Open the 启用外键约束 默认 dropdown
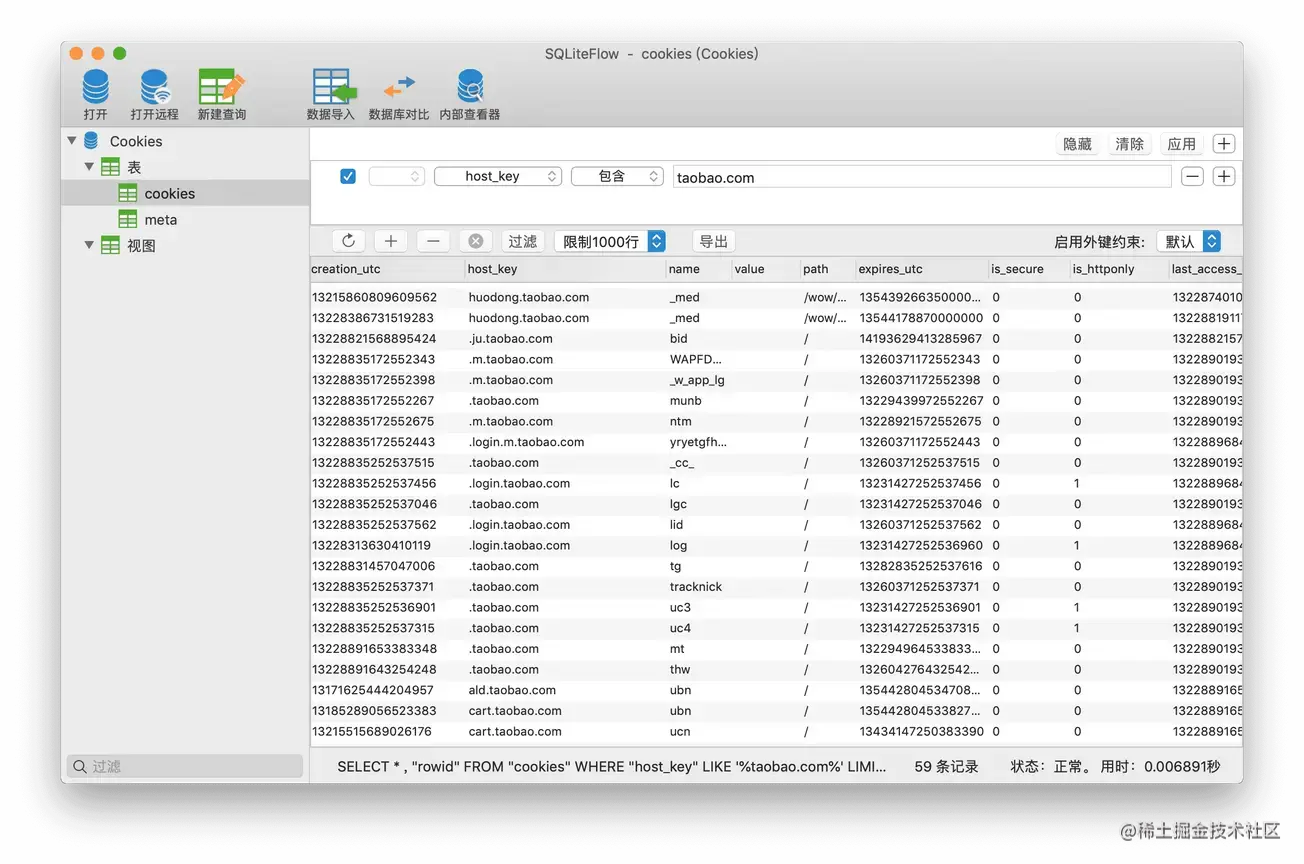 tap(1189, 241)
